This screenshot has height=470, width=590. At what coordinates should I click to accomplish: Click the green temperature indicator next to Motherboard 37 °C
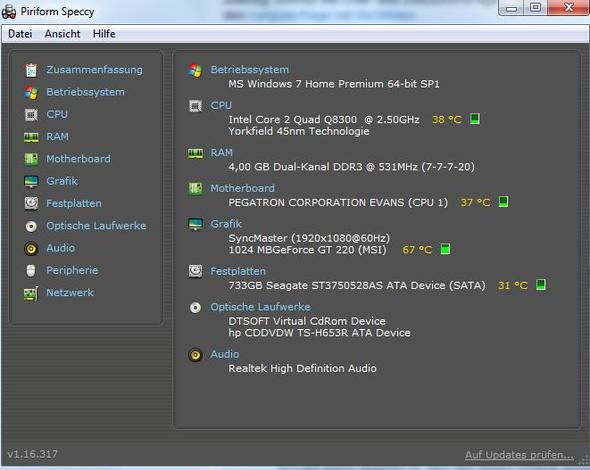click(x=503, y=202)
